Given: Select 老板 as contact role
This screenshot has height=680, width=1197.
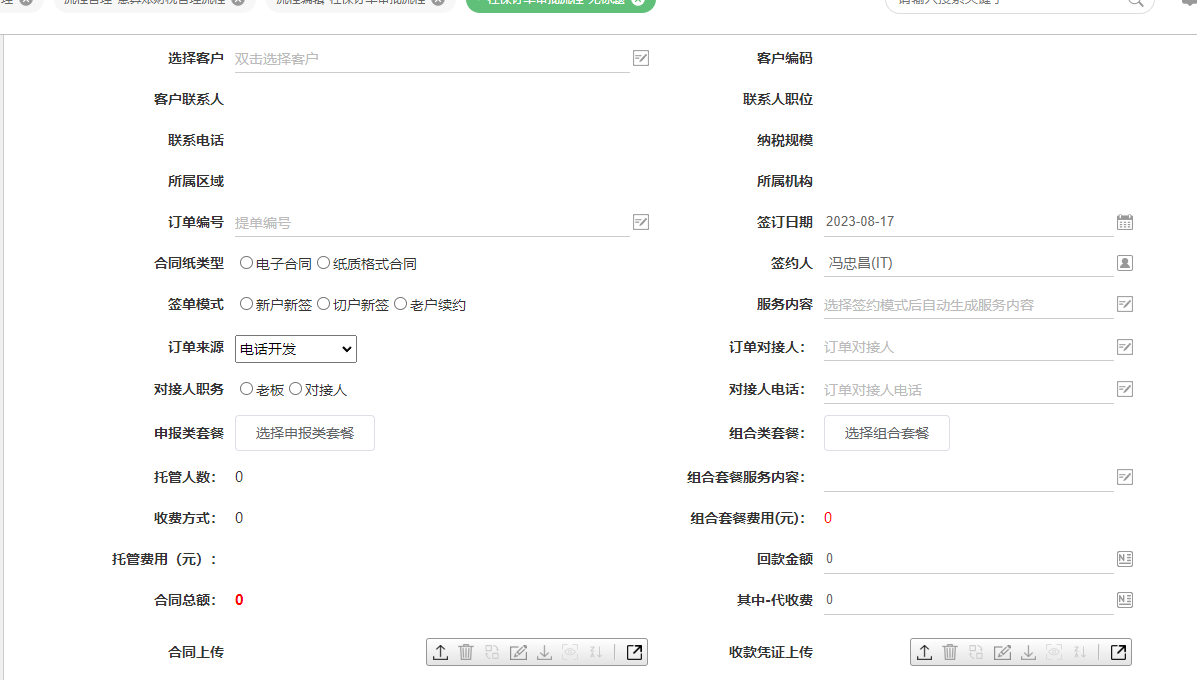Looking at the screenshot, I should (246, 389).
